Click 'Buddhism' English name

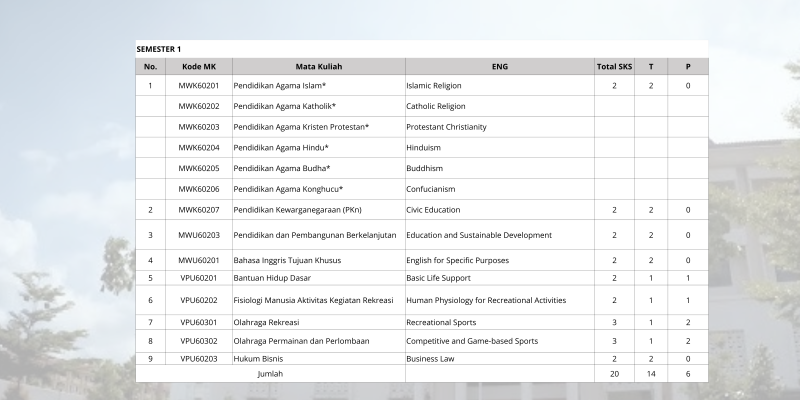[x=424, y=168]
